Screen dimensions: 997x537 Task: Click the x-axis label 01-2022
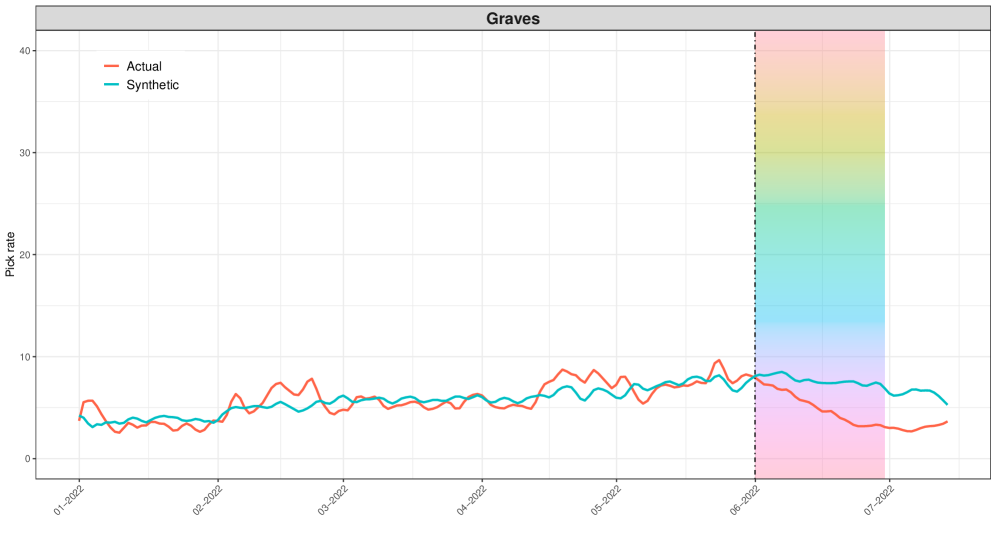pos(69,500)
